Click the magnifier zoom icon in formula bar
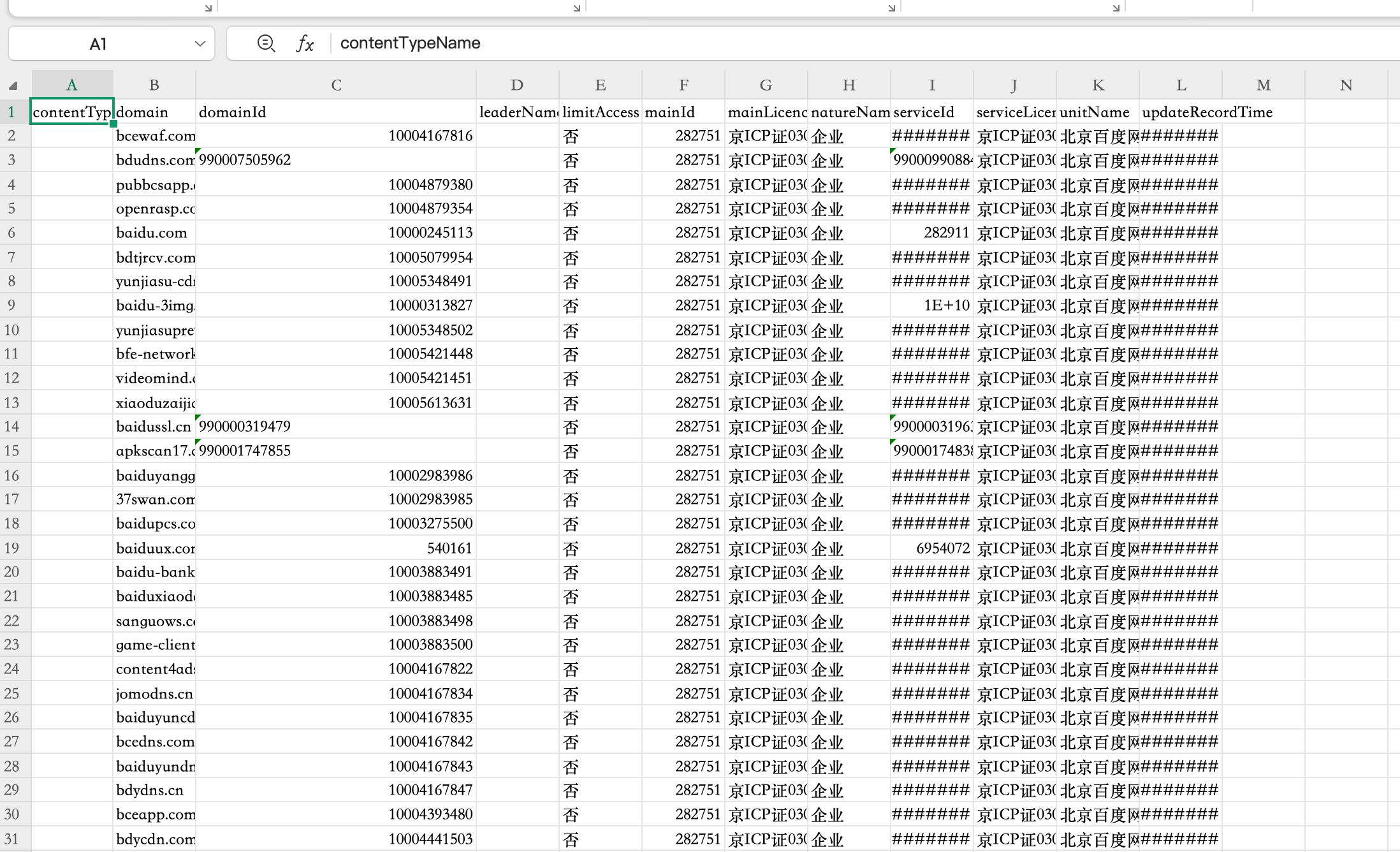This screenshot has width=1400, height=852. point(266,43)
